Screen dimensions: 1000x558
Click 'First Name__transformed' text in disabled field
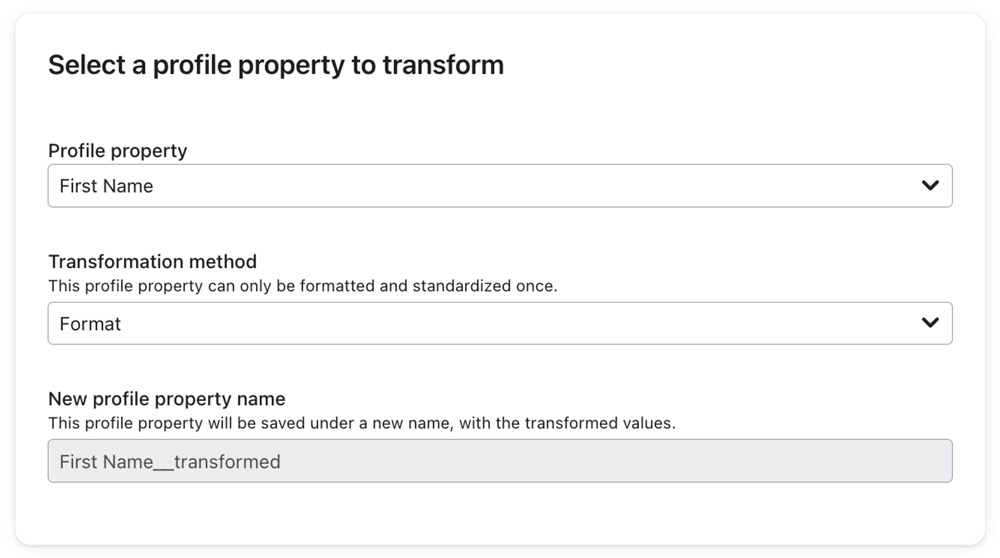click(x=170, y=462)
